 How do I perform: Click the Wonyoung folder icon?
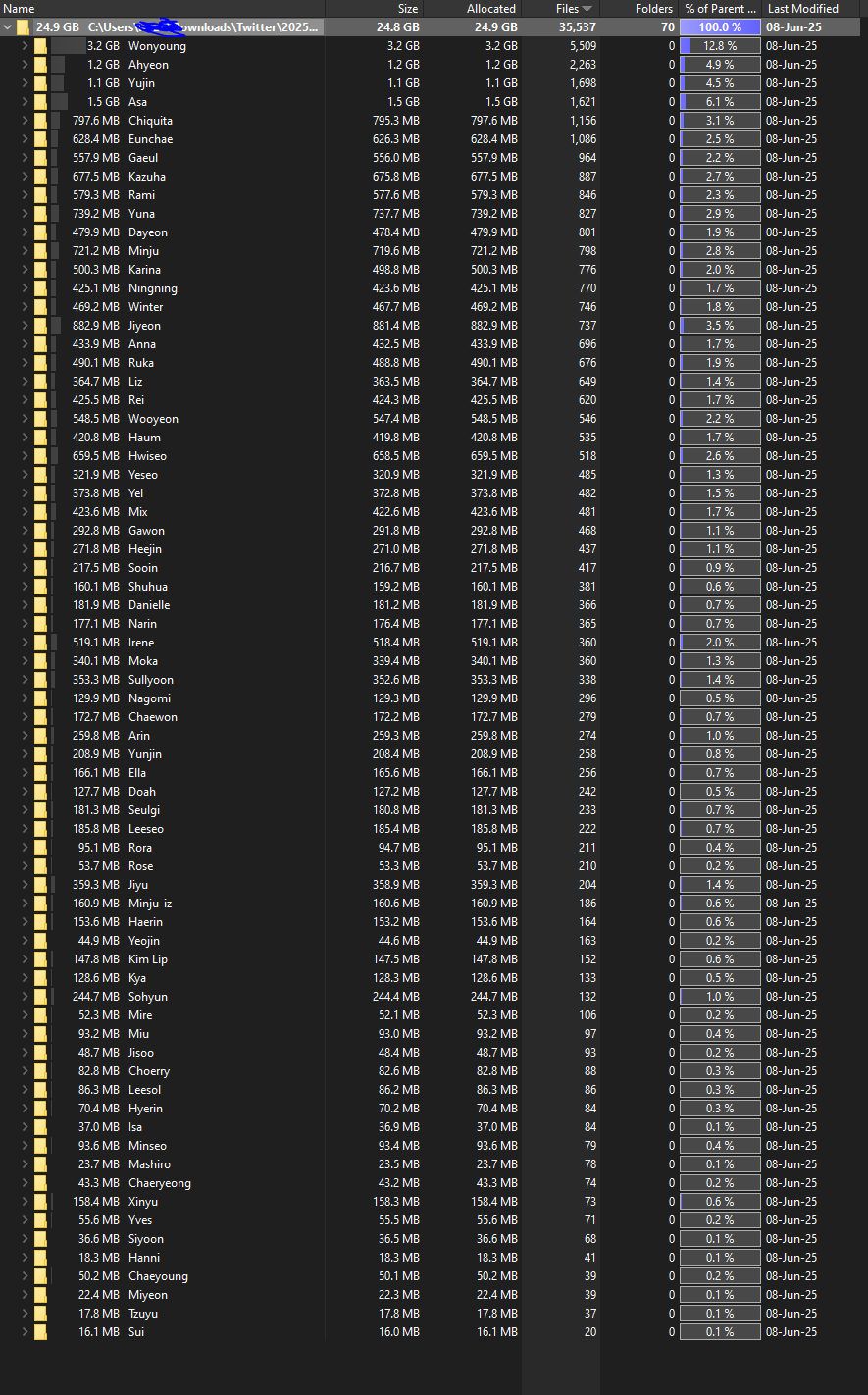(40, 46)
